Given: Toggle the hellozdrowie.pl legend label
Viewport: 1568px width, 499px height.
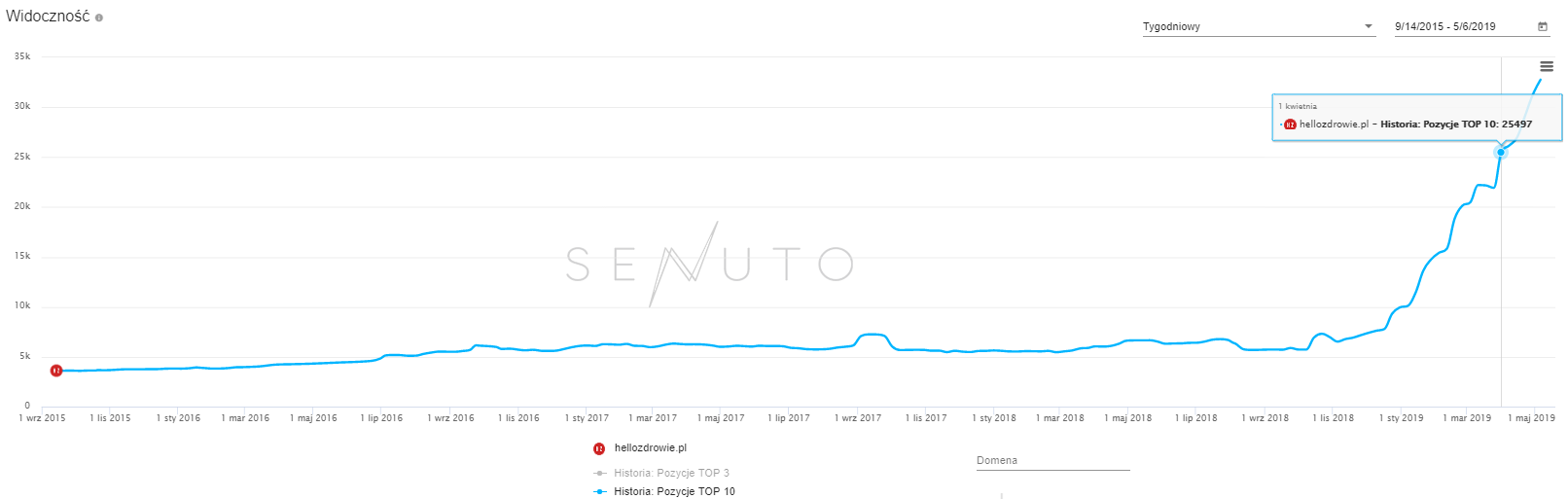Looking at the screenshot, I should click(650, 448).
